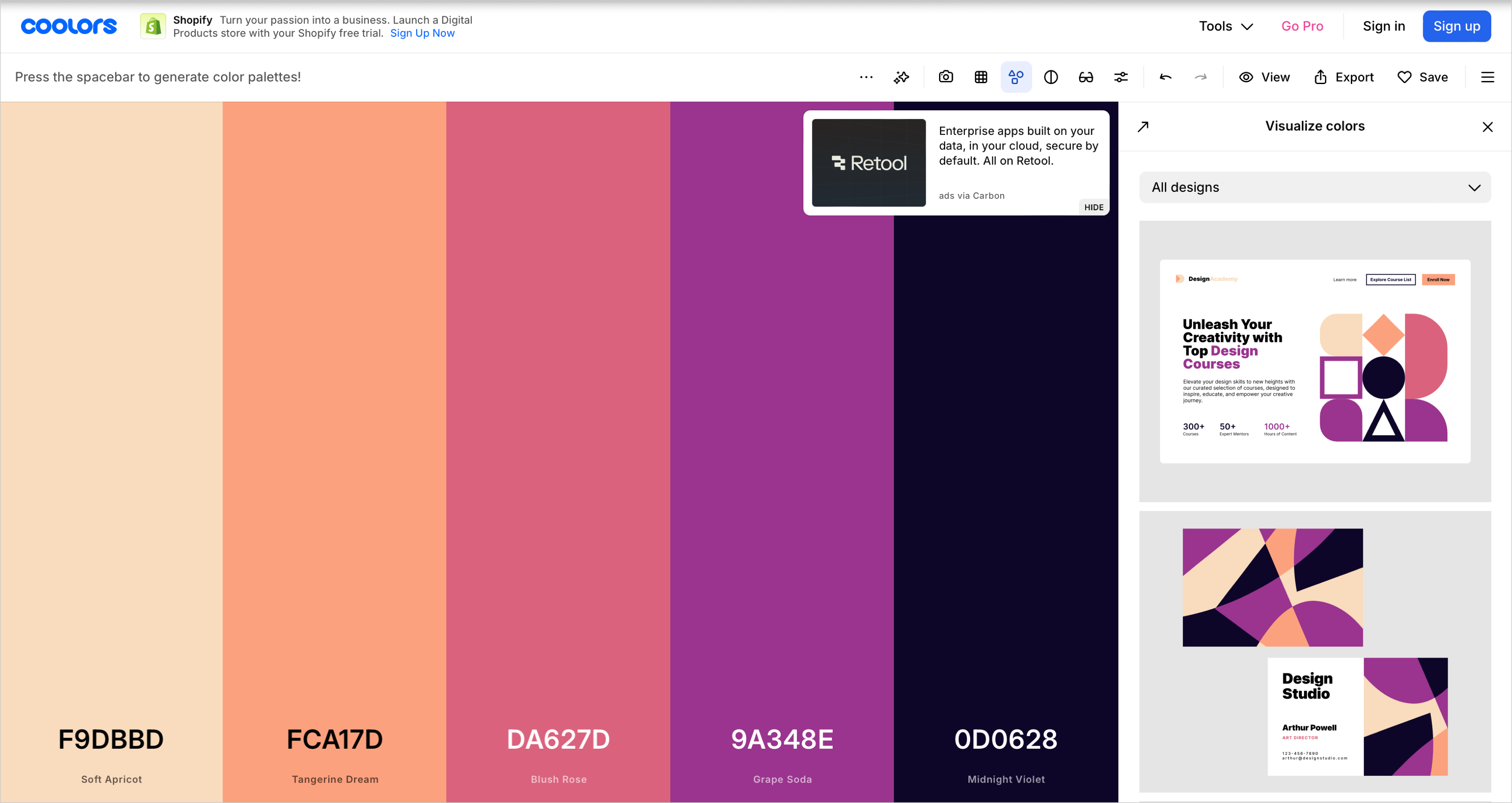Open the camera tool to extract colors from photo
Image resolution: width=1512 pixels, height=803 pixels.
(946, 76)
